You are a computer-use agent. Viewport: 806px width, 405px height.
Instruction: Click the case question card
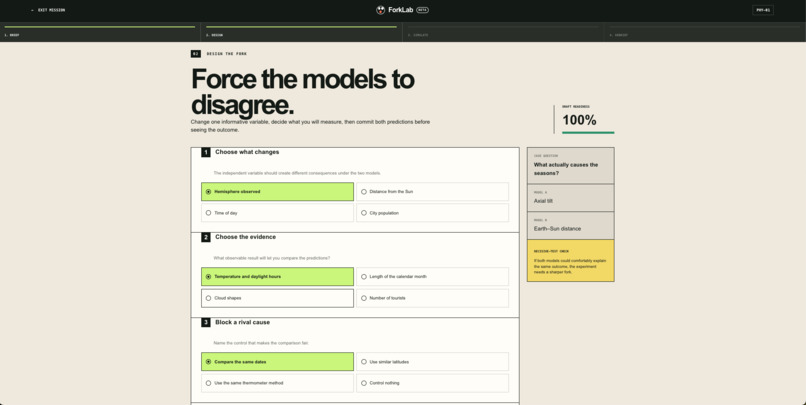point(571,165)
